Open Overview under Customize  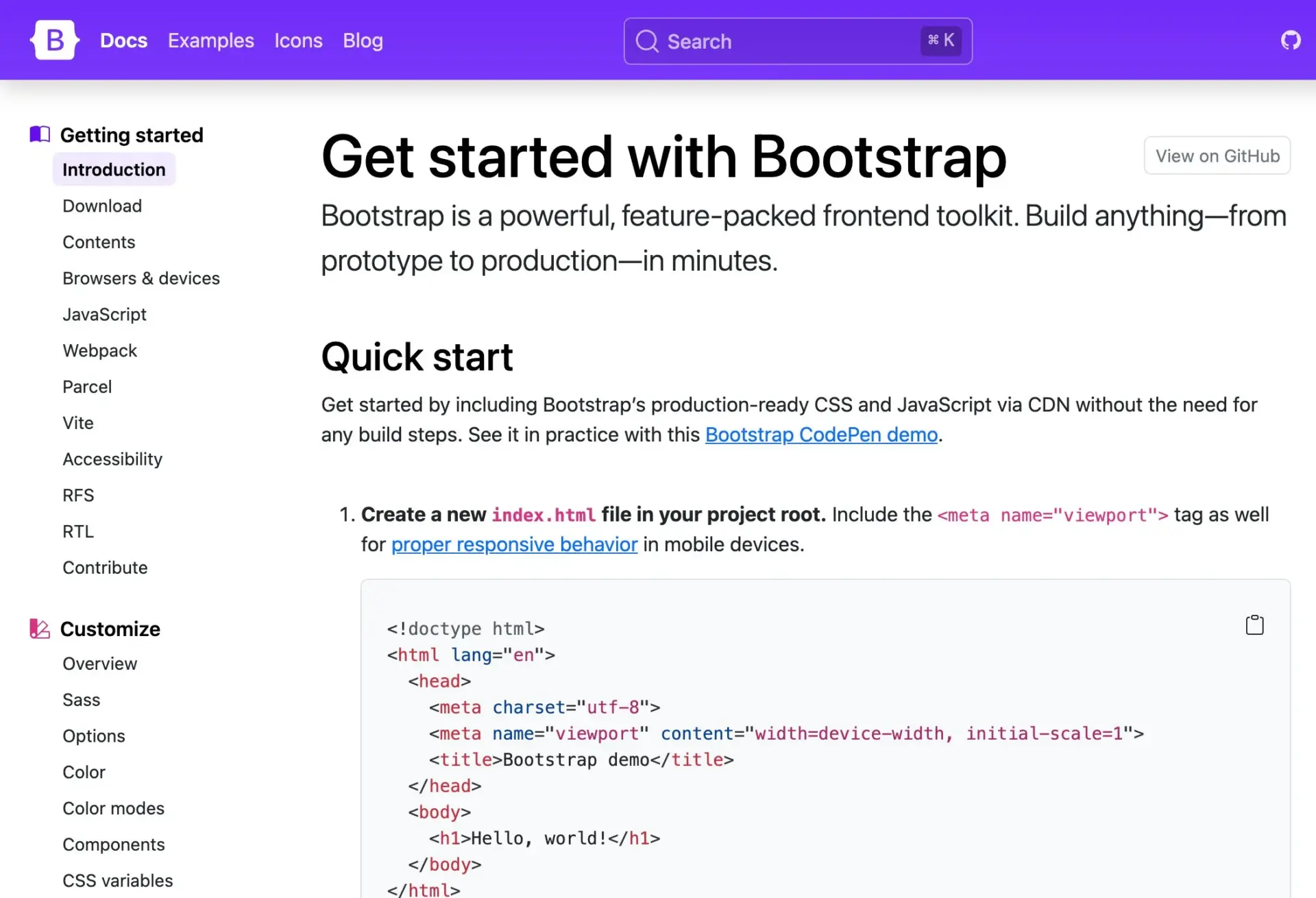pos(99,664)
